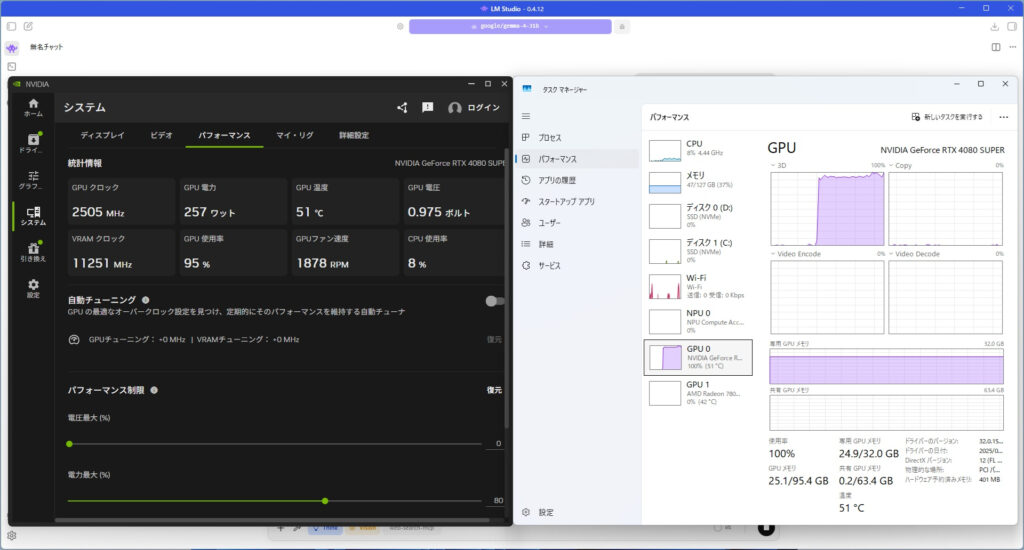
Task: Click the 引き換え (Redeem) gift icon
Action: point(33,251)
